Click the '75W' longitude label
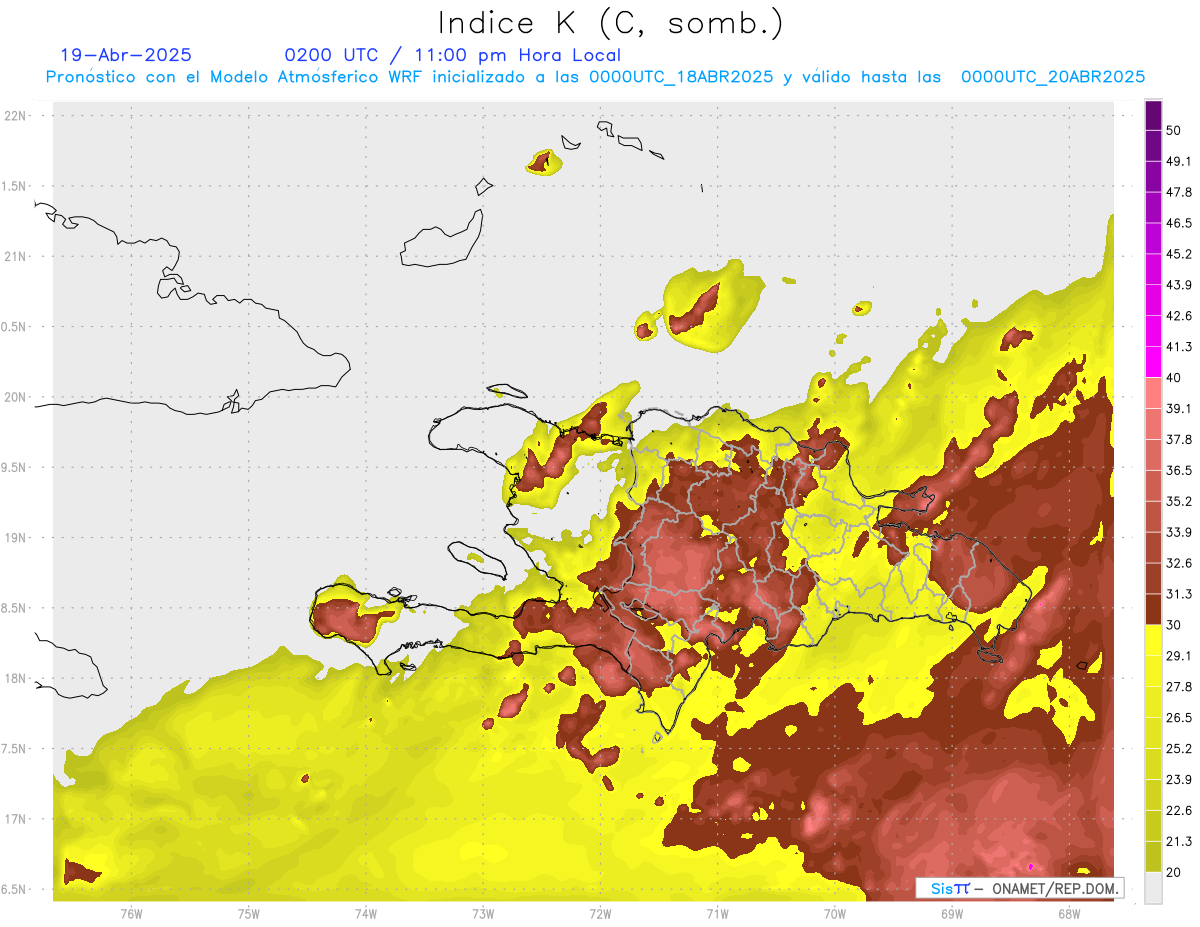1200x927 pixels. coord(249,913)
